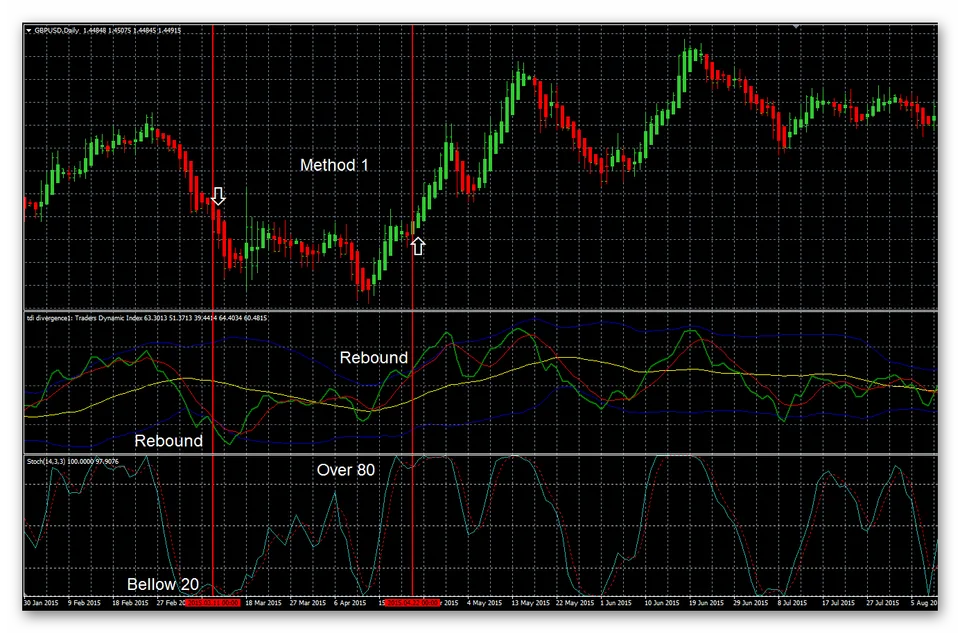Click the GBPUSD,Daily chart title text

tap(56, 30)
